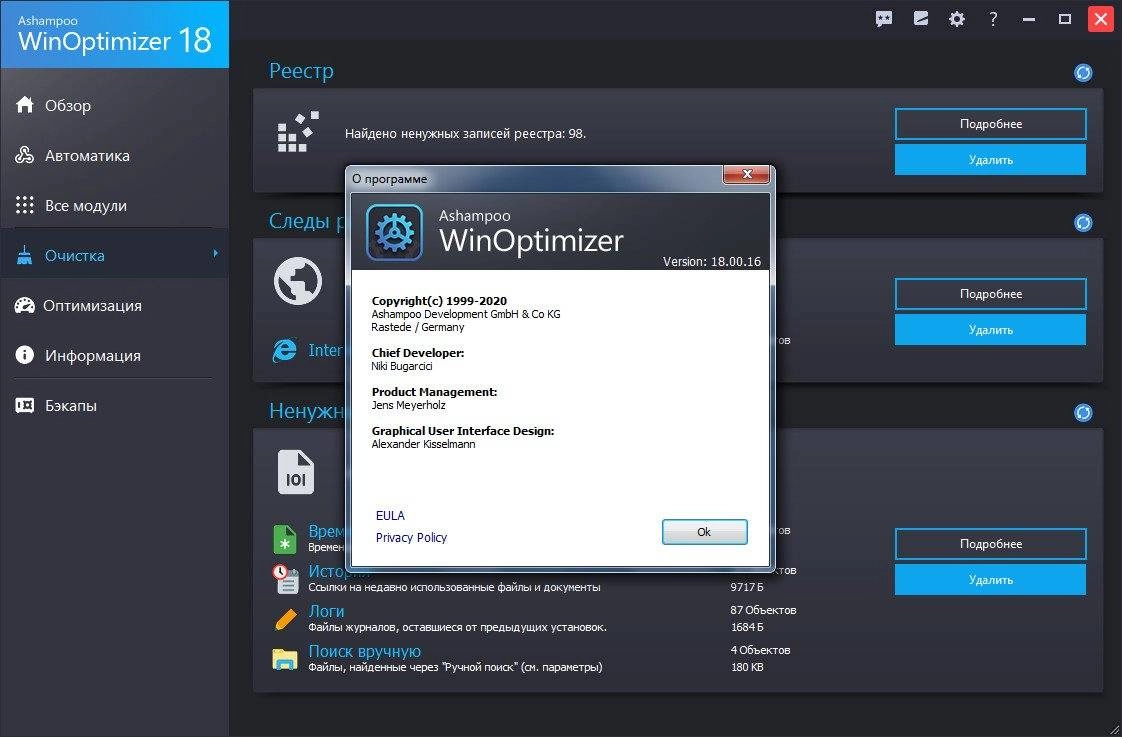1122x737 pixels.
Task: Click Удалить in the Реестр section
Action: coord(990,160)
